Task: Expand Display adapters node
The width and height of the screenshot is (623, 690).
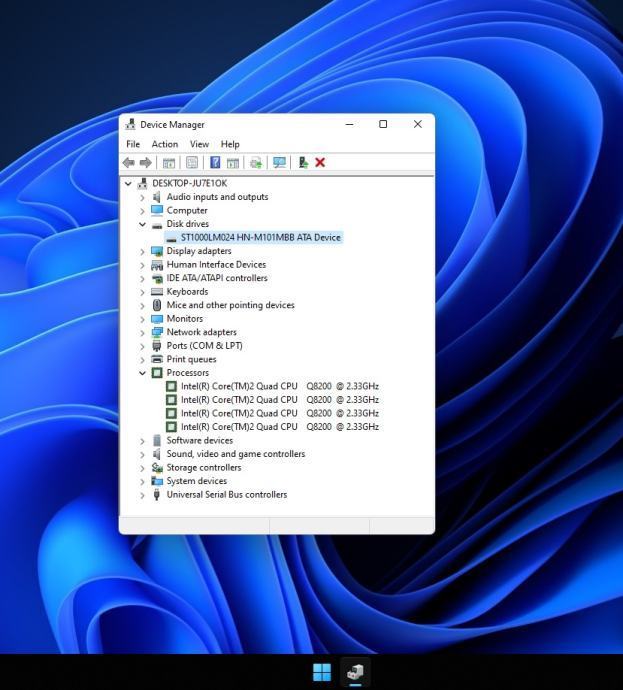Action: click(x=143, y=251)
